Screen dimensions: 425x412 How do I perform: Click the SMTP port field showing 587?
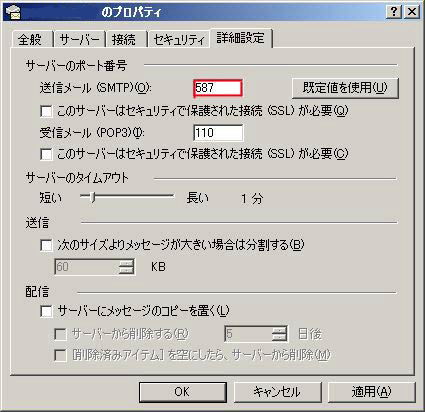click(x=218, y=88)
